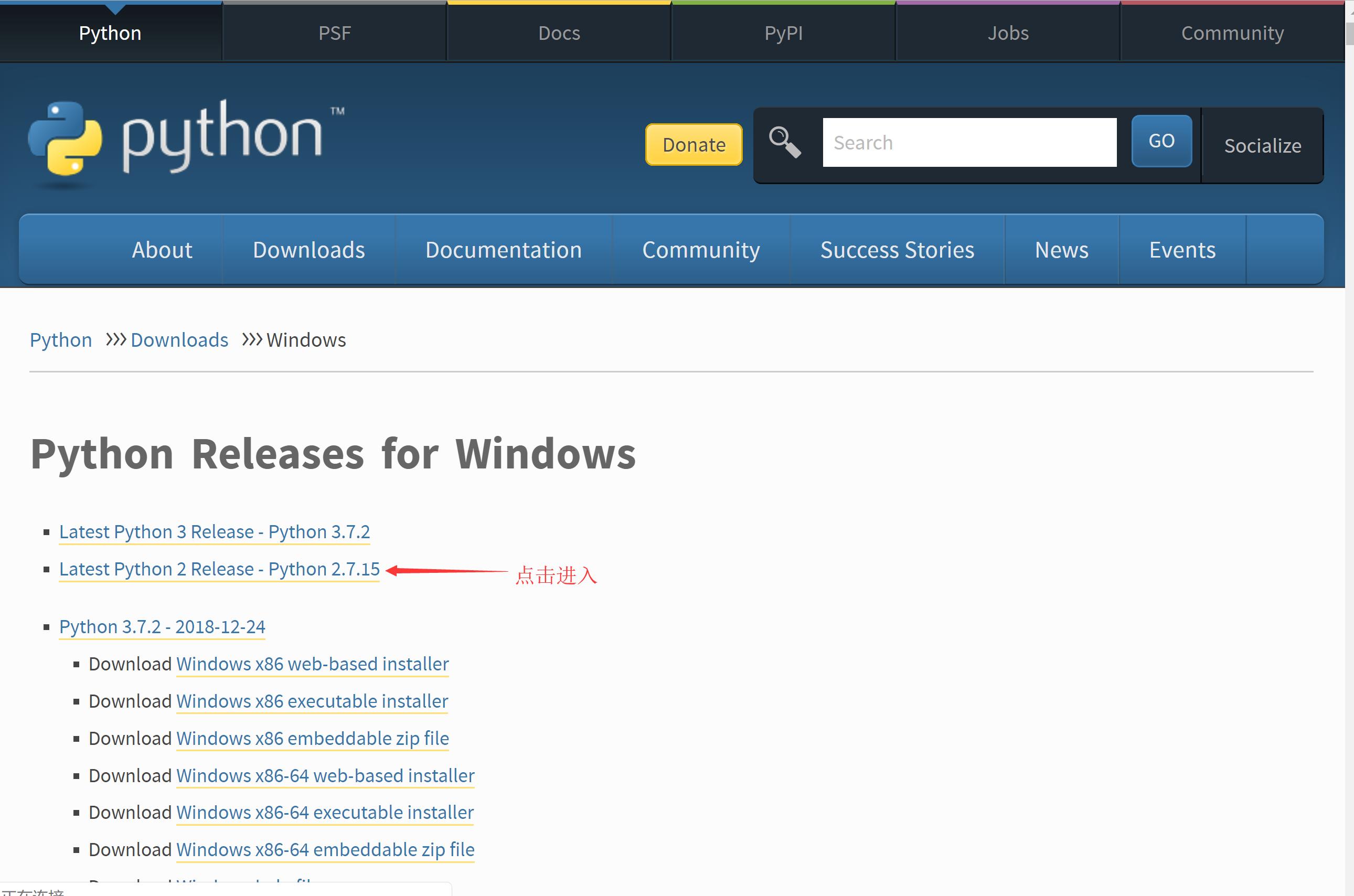The width and height of the screenshot is (1354, 896).
Task: Click Downloads in the breadcrumb trail
Action: click(x=179, y=340)
